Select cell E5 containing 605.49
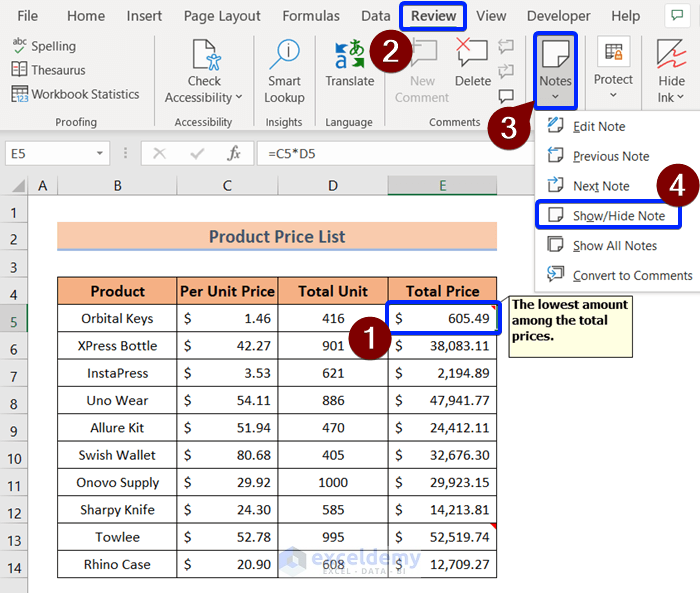The image size is (700, 593). (442, 318)
